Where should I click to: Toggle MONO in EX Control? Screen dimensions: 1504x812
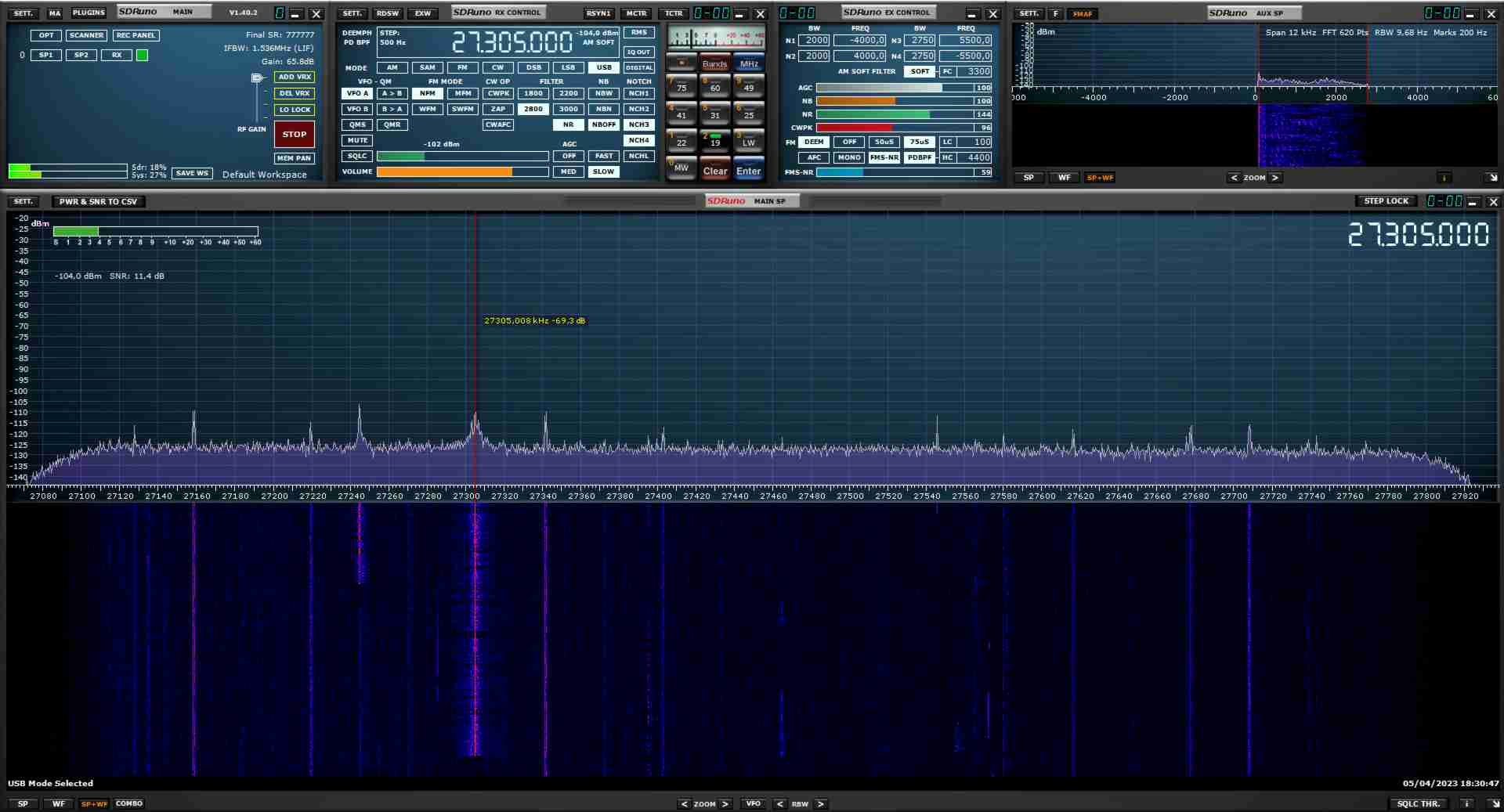click(x=849, y=157)
